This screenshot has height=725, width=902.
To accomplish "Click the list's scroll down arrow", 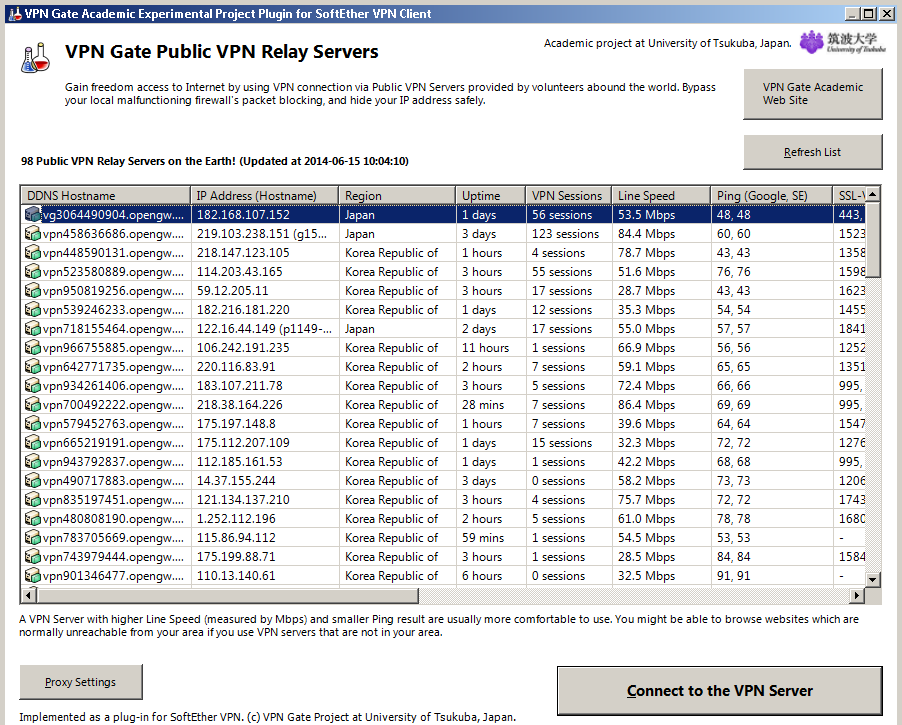I will [873, 579].
